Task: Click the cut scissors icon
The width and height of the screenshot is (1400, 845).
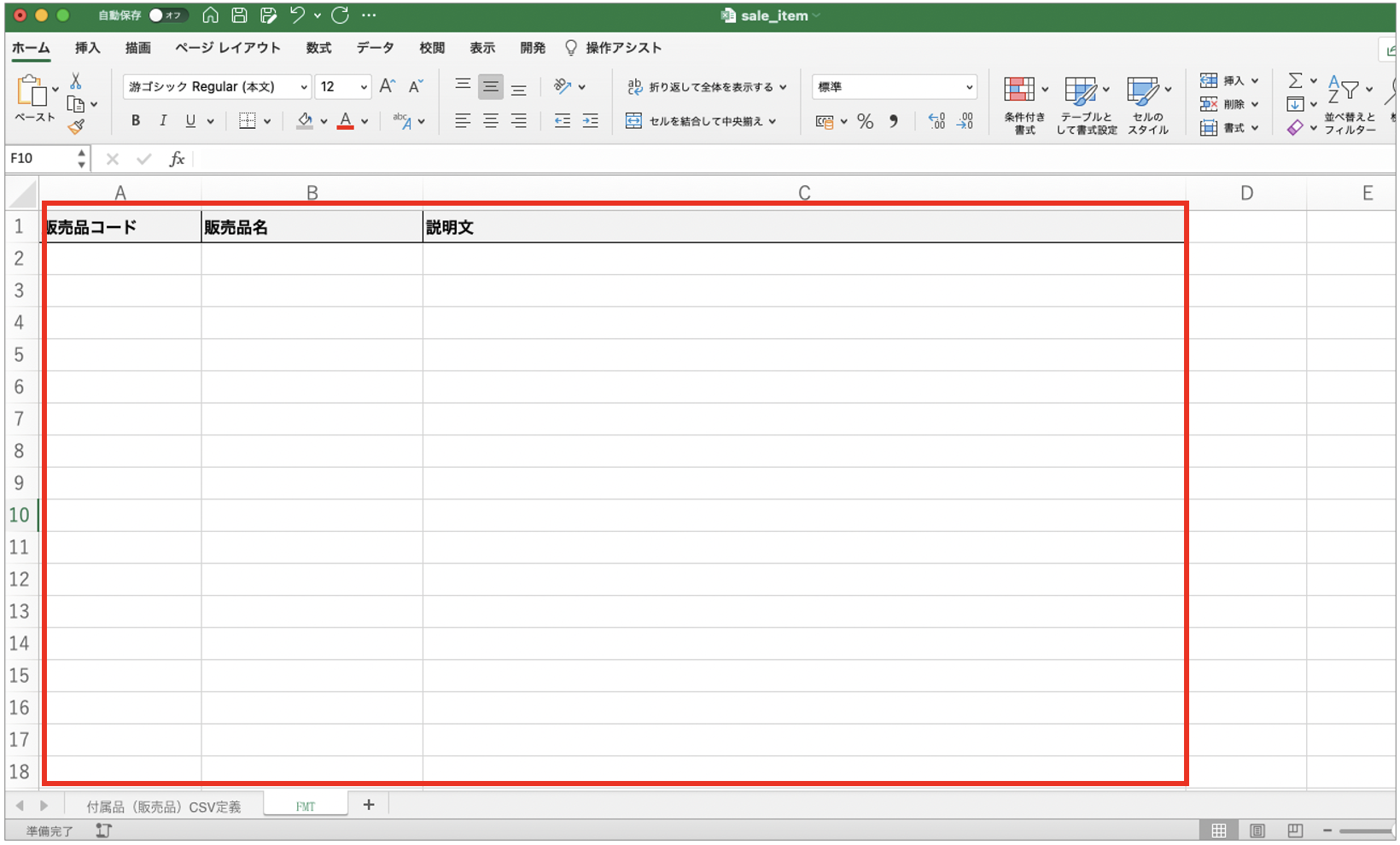Action: click(x=76, y=81)
